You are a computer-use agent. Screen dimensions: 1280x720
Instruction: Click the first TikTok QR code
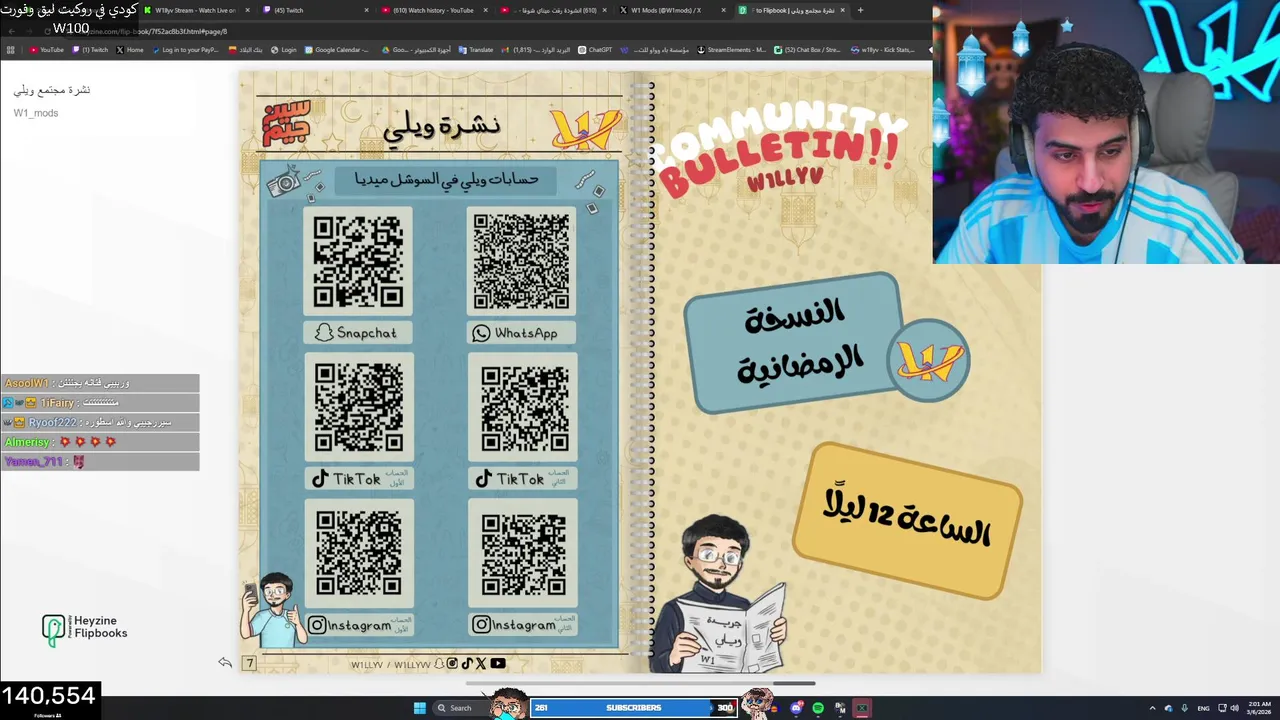(358, 407)
